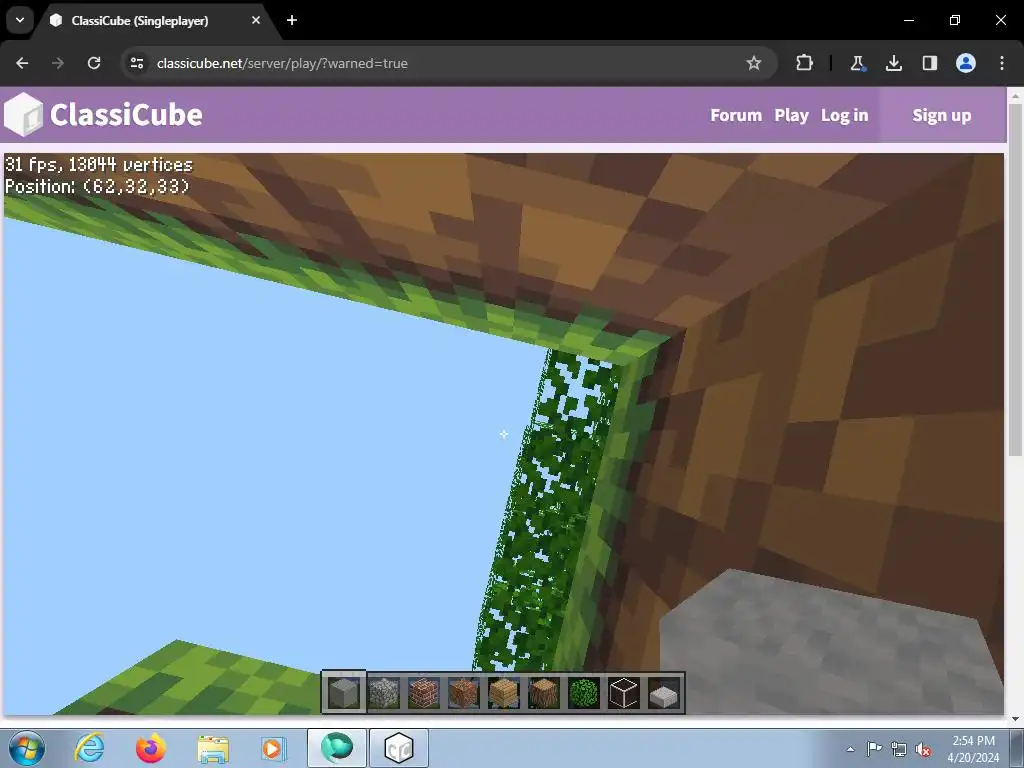Restore down the browser window

955,20
